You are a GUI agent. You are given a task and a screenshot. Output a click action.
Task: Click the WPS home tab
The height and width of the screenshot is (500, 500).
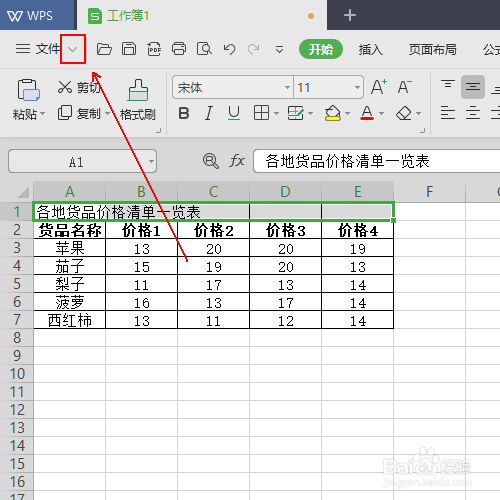38,15
